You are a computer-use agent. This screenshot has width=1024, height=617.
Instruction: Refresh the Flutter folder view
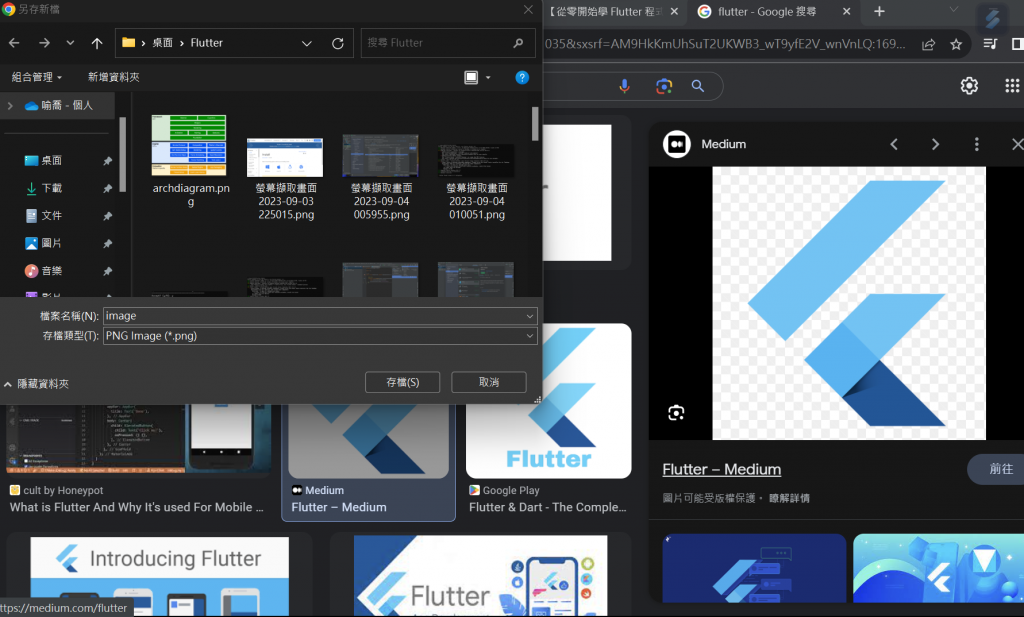338,43
